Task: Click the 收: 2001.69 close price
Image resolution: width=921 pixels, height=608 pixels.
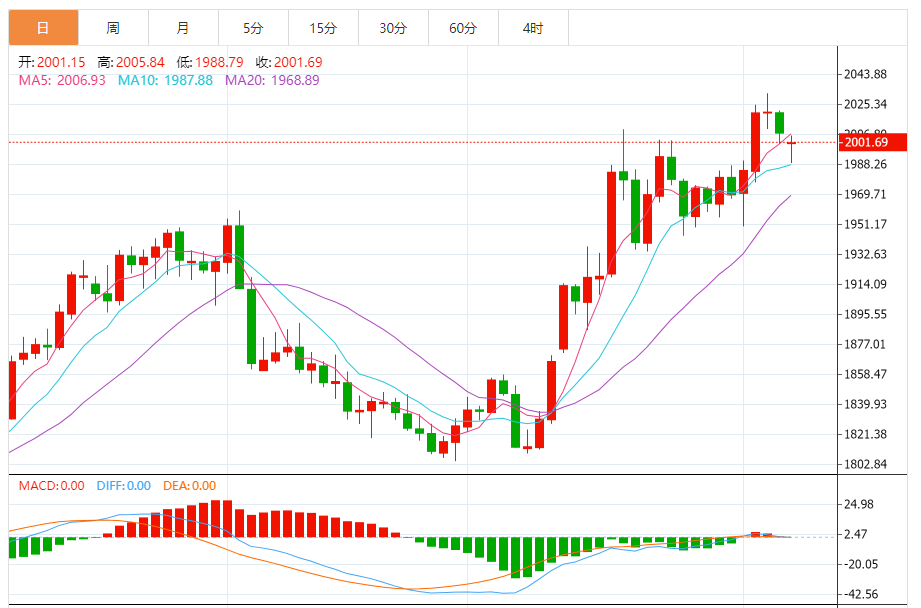Action: pyautogui.click(x=289, y=62)
